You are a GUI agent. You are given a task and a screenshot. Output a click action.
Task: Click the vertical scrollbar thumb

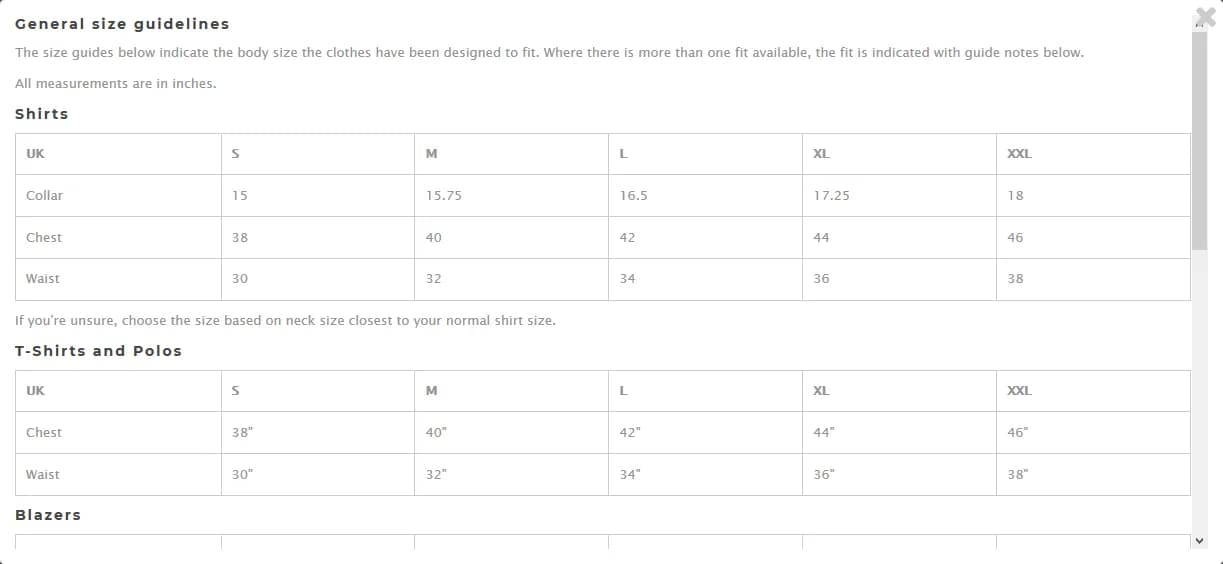[x=1200, y=140]
